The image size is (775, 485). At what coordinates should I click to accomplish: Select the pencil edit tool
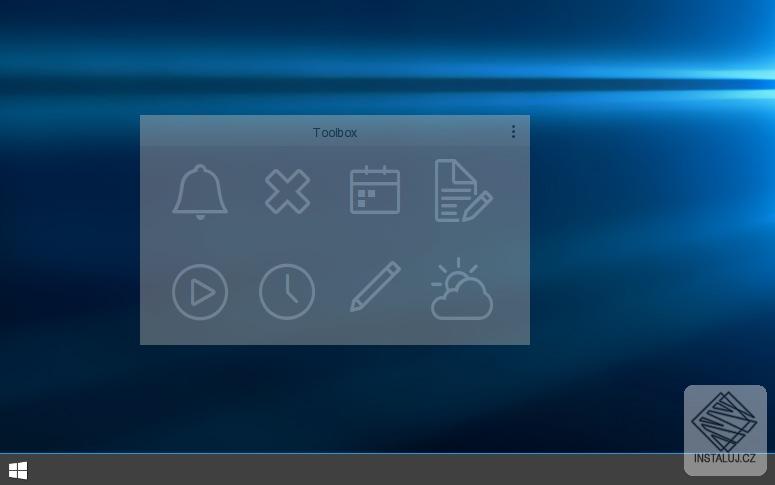[x=375, y=287]
